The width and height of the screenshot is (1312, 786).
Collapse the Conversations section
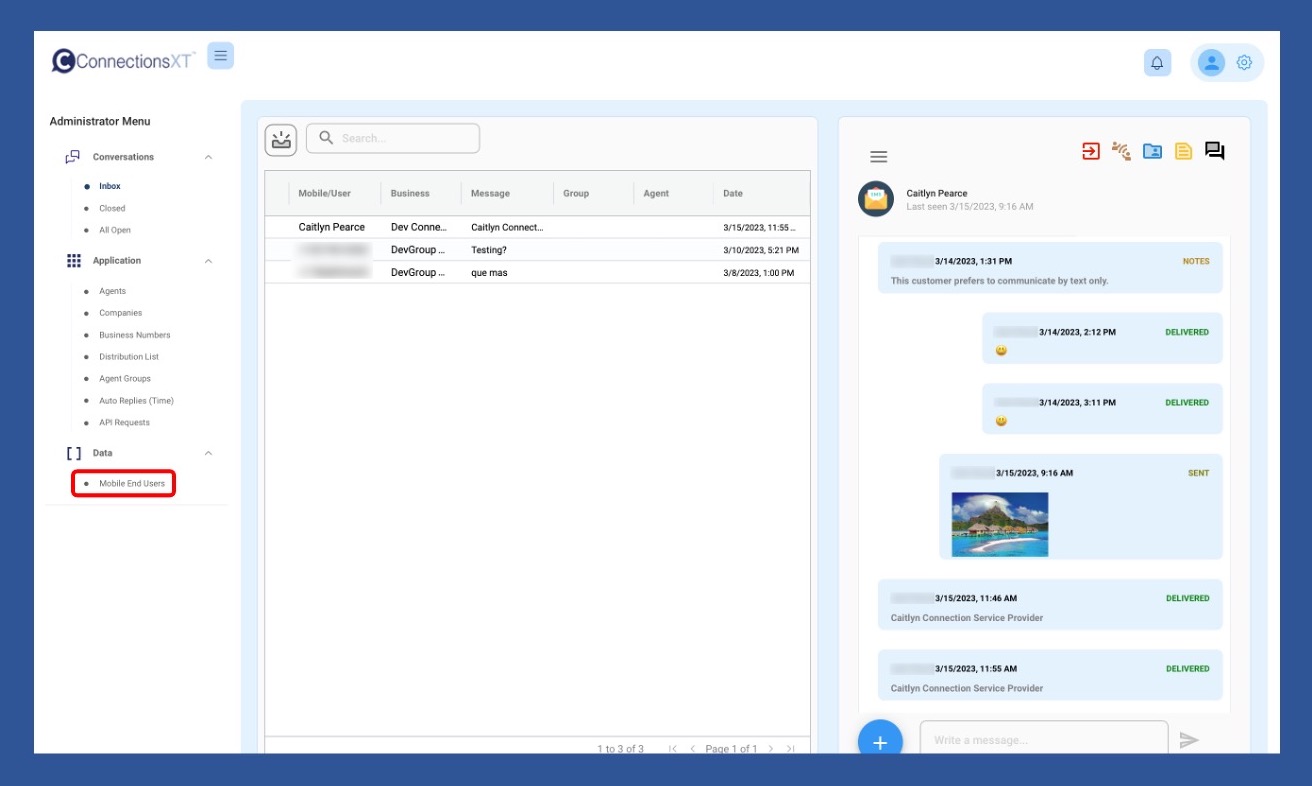pyautogui.click(x=208, y=157)
